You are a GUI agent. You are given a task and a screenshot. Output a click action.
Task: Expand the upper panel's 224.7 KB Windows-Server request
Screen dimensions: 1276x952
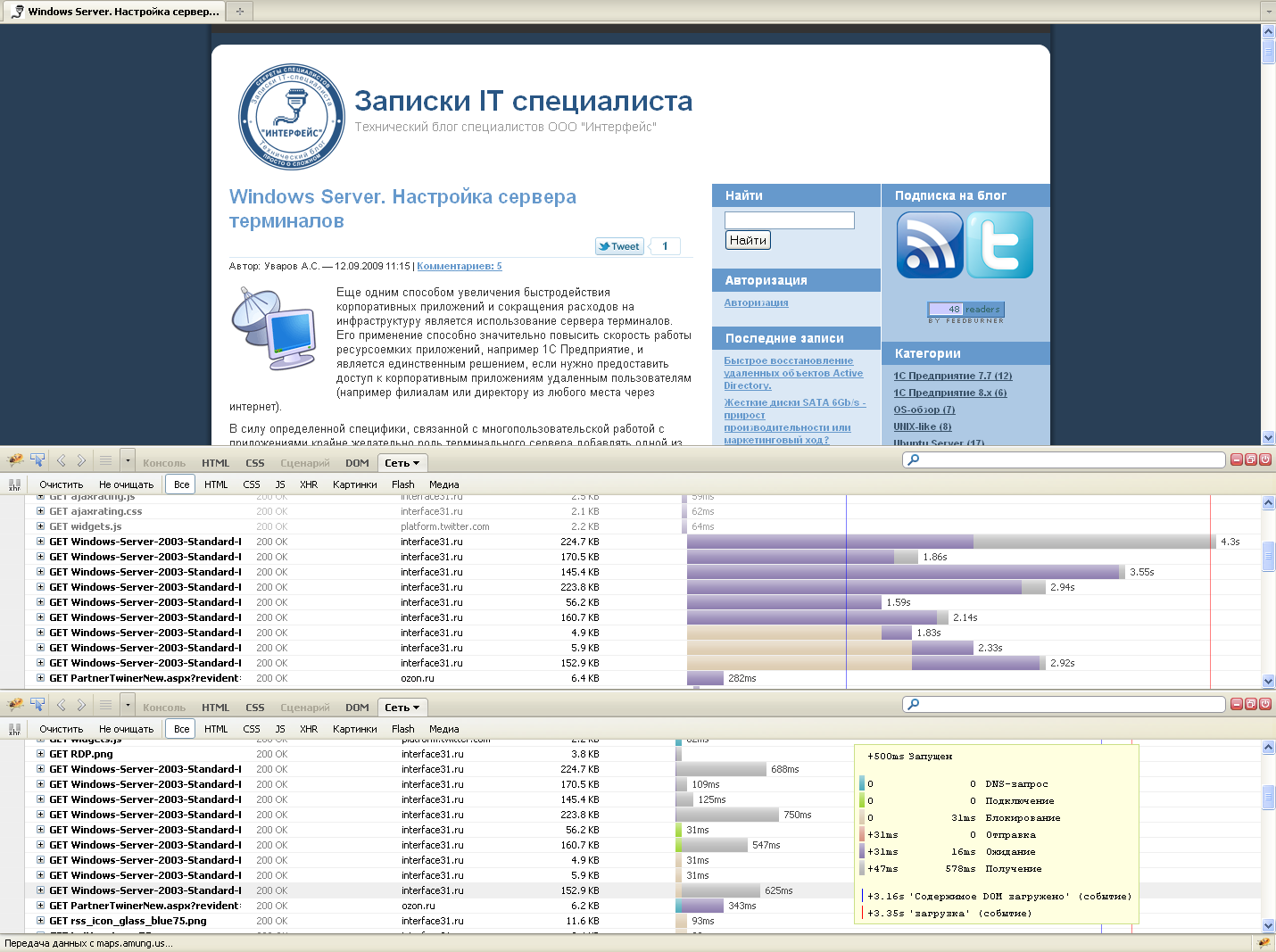[40, 542]
